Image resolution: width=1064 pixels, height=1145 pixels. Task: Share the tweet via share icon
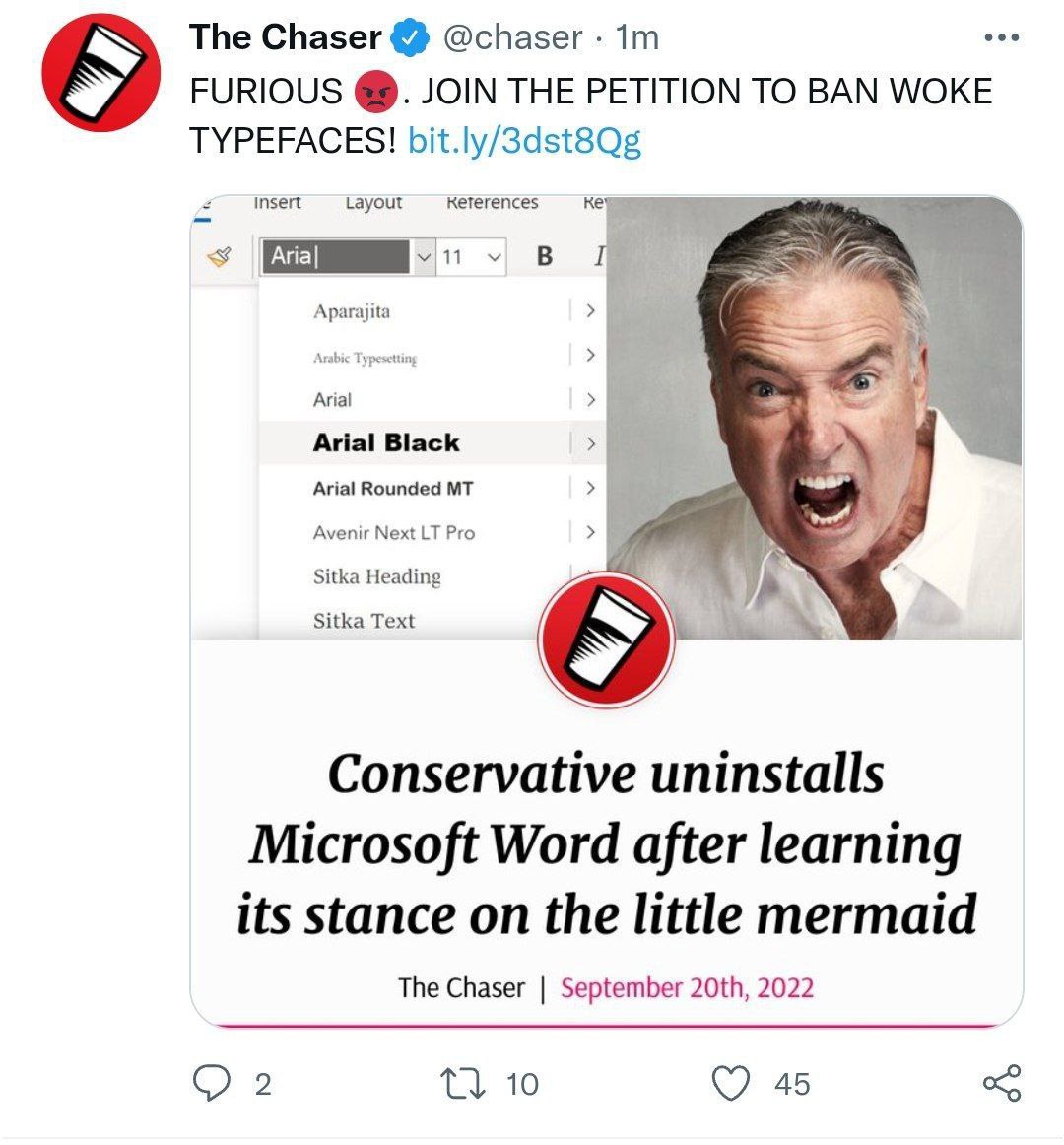coord(1002,1083)
